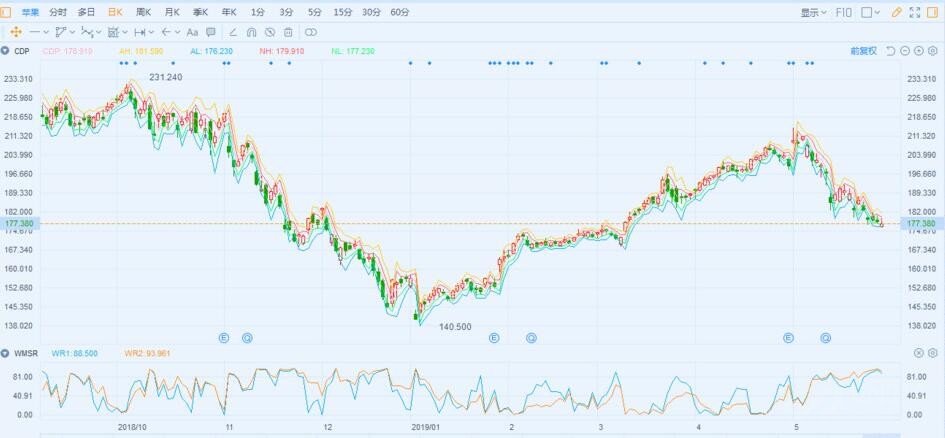Click the plus zoom-in circle icon
Viewport: 945px width, 438px height.
tap(918, 51)
